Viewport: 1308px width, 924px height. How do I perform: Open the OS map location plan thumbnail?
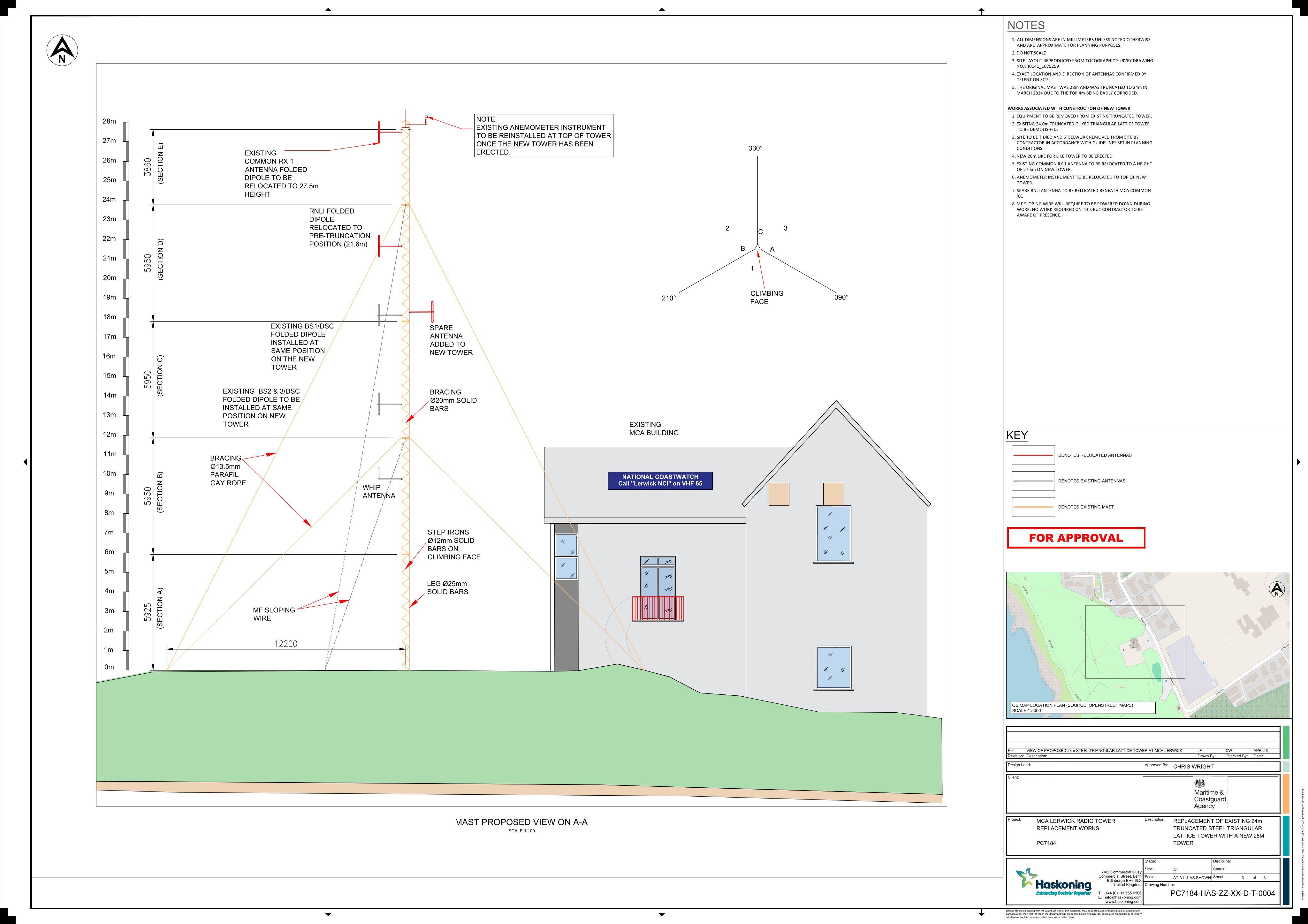pyautogui.click(x=1148, y=645)
